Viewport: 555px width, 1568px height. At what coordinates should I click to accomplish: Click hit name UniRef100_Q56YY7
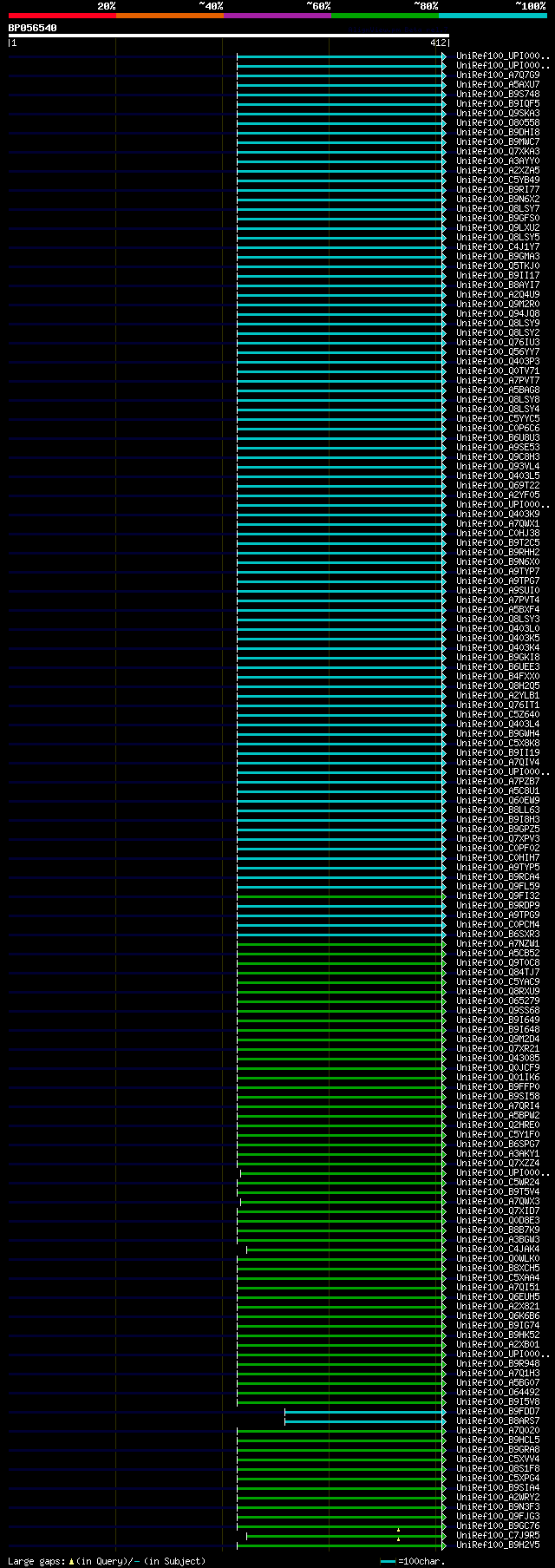(498, 352)
